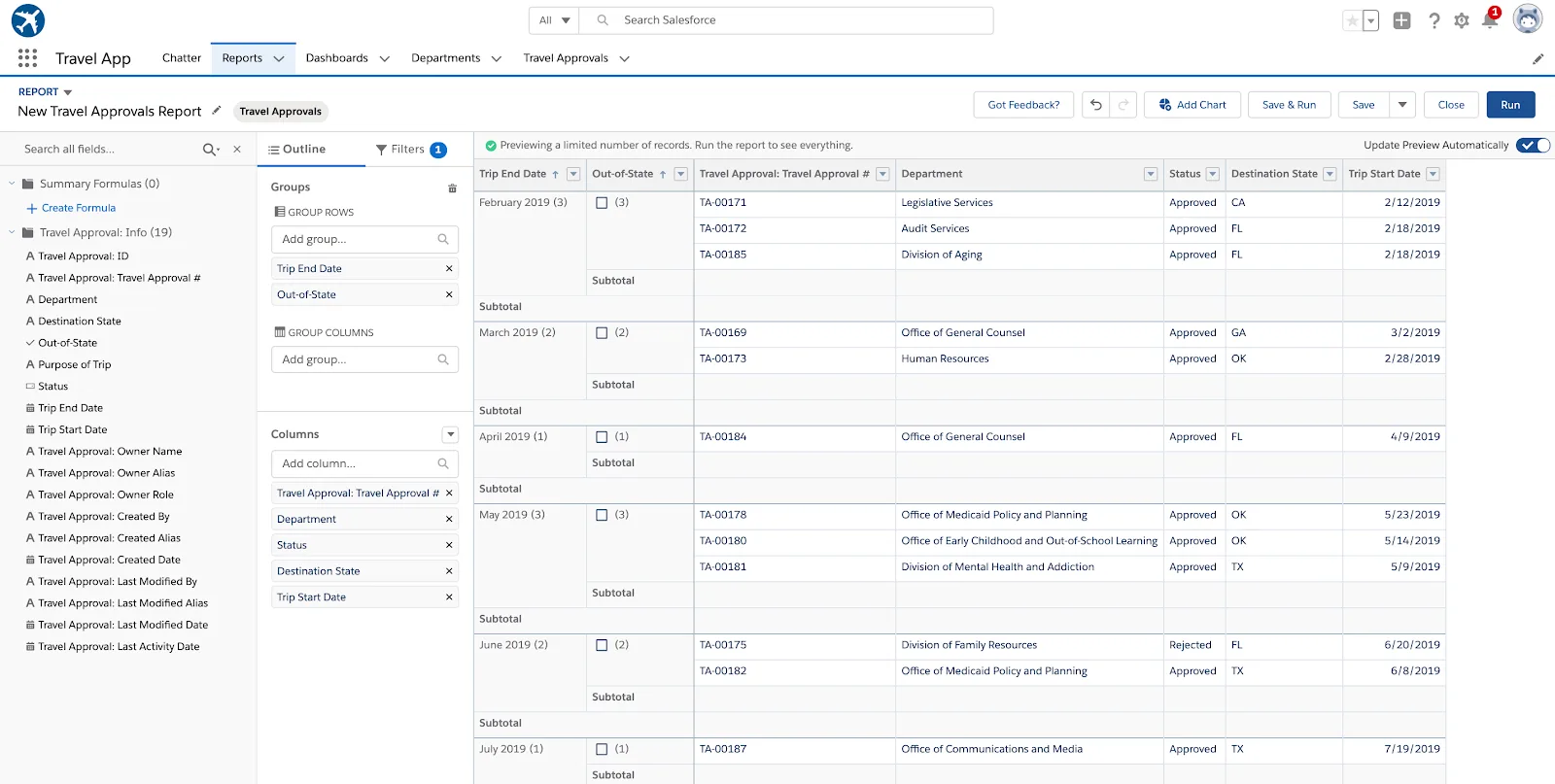Open the App Launcher grid icon

pyautogui.click(x=27, y=58)
